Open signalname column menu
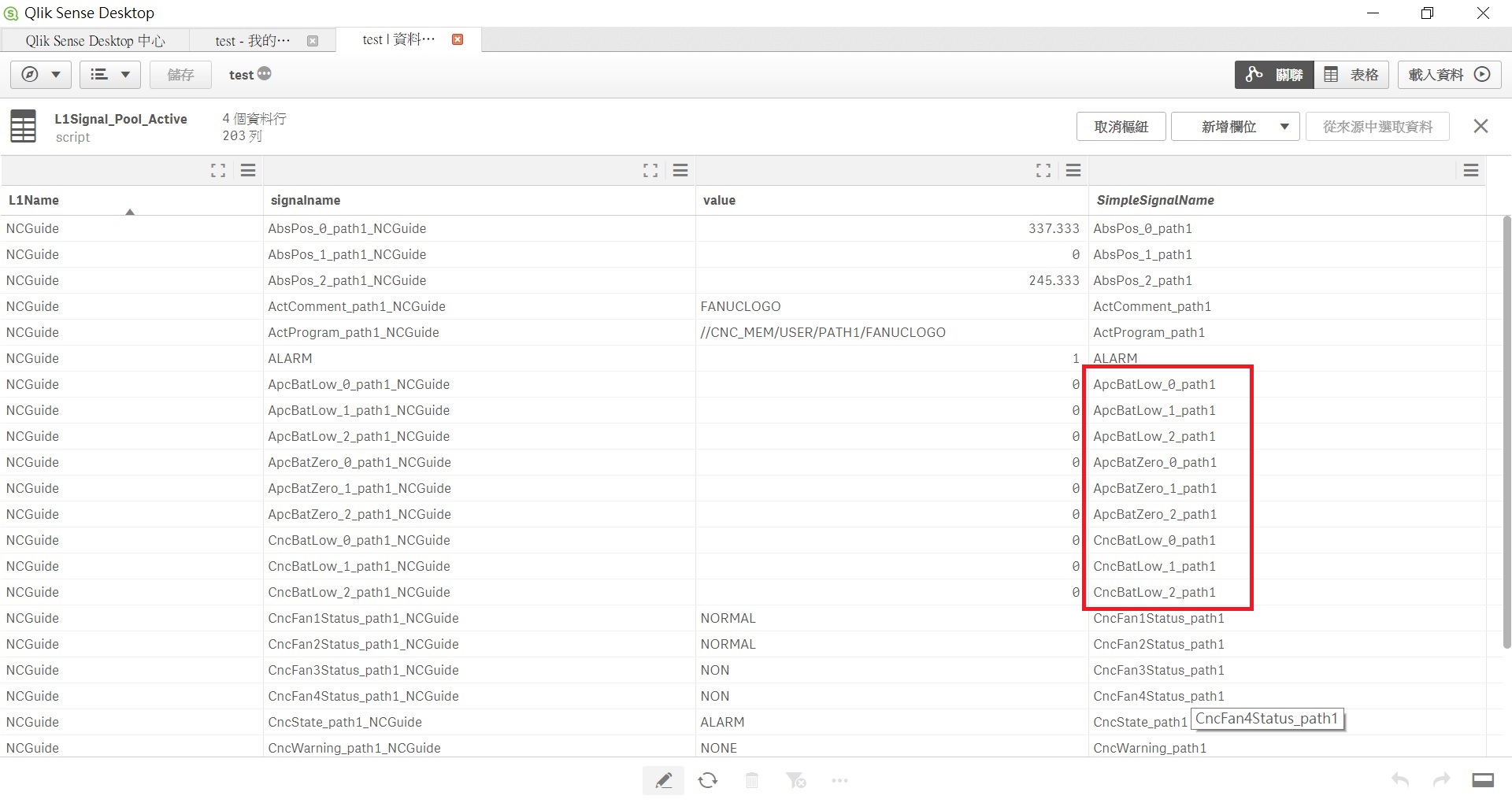This screenshot has height=803, width=1512. click(x=680, y=170)
